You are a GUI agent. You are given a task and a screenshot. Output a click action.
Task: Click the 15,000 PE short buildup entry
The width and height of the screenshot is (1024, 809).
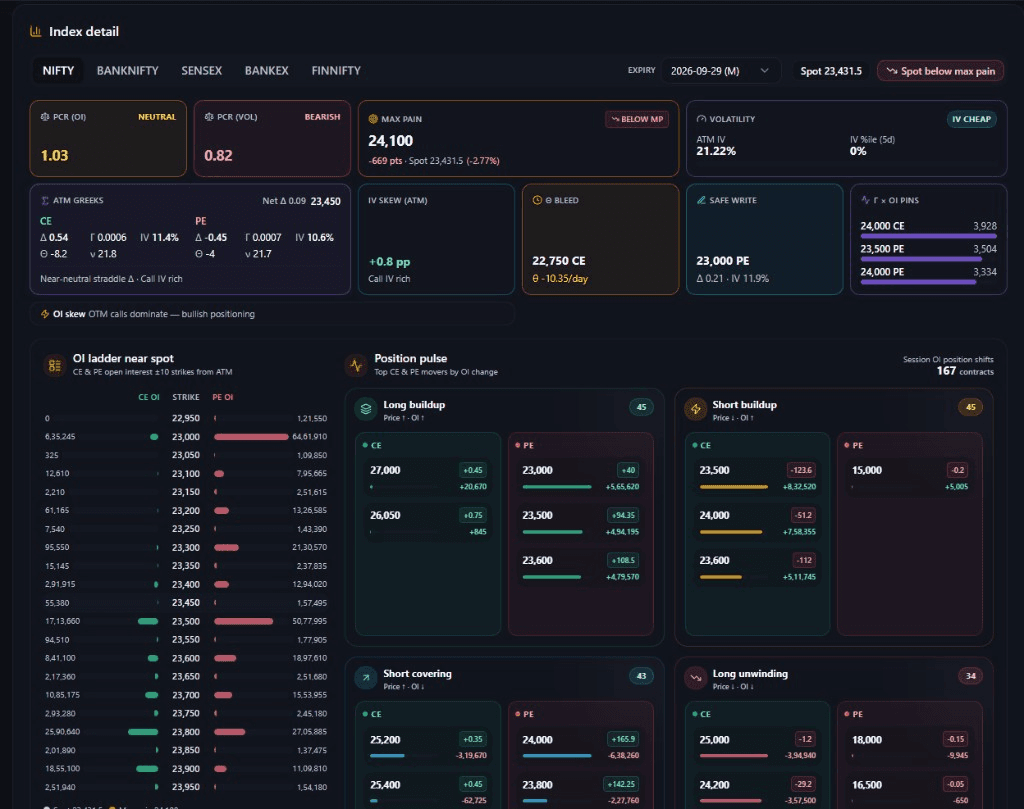[910, 478]
